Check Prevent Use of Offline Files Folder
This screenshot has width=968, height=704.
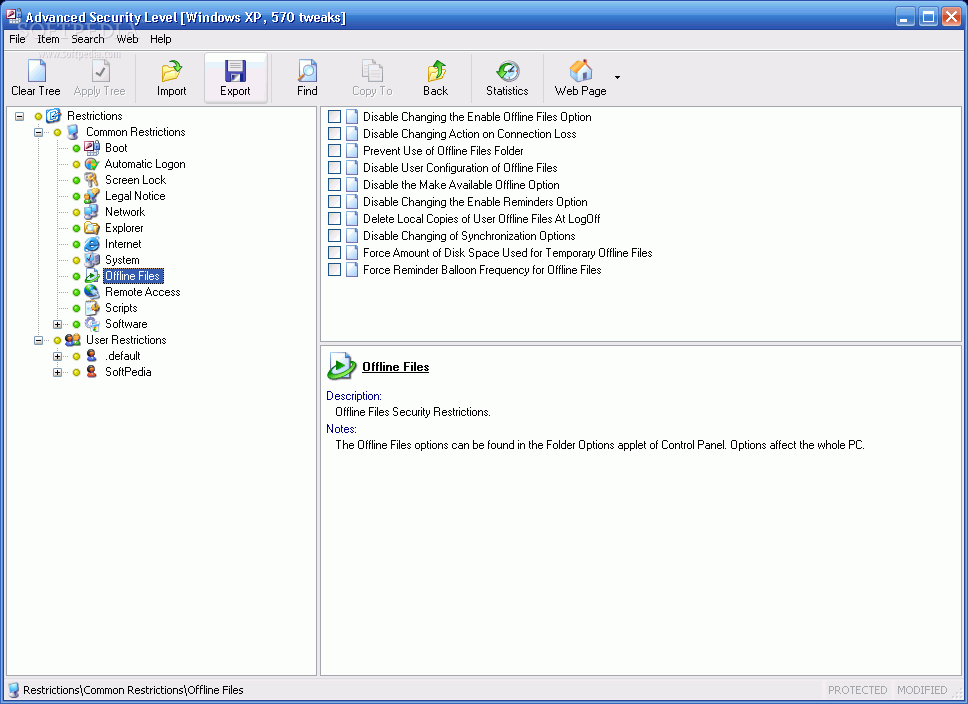pyautogui.click(x=335, y=150)
